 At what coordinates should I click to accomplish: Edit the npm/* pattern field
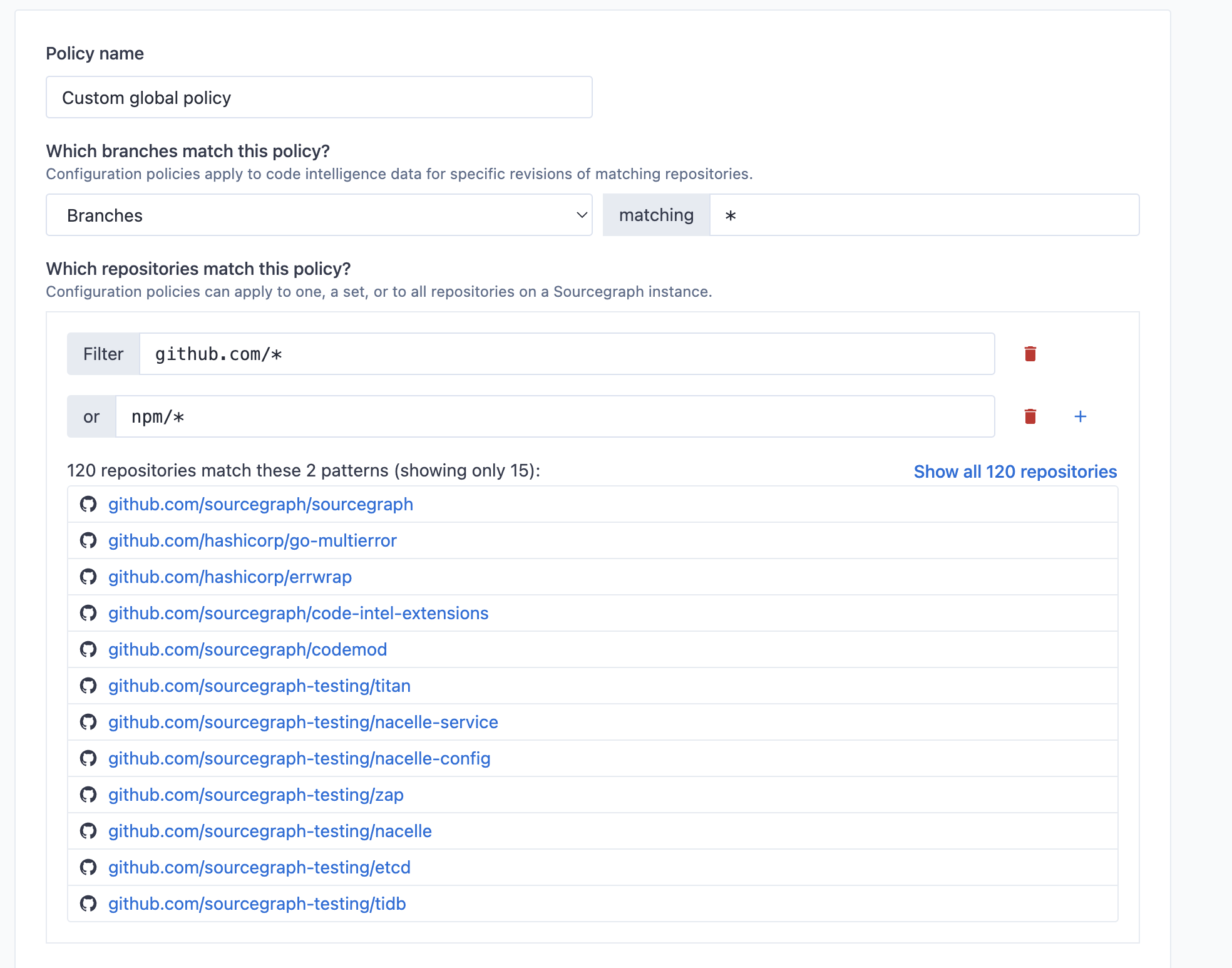point(554,416)
